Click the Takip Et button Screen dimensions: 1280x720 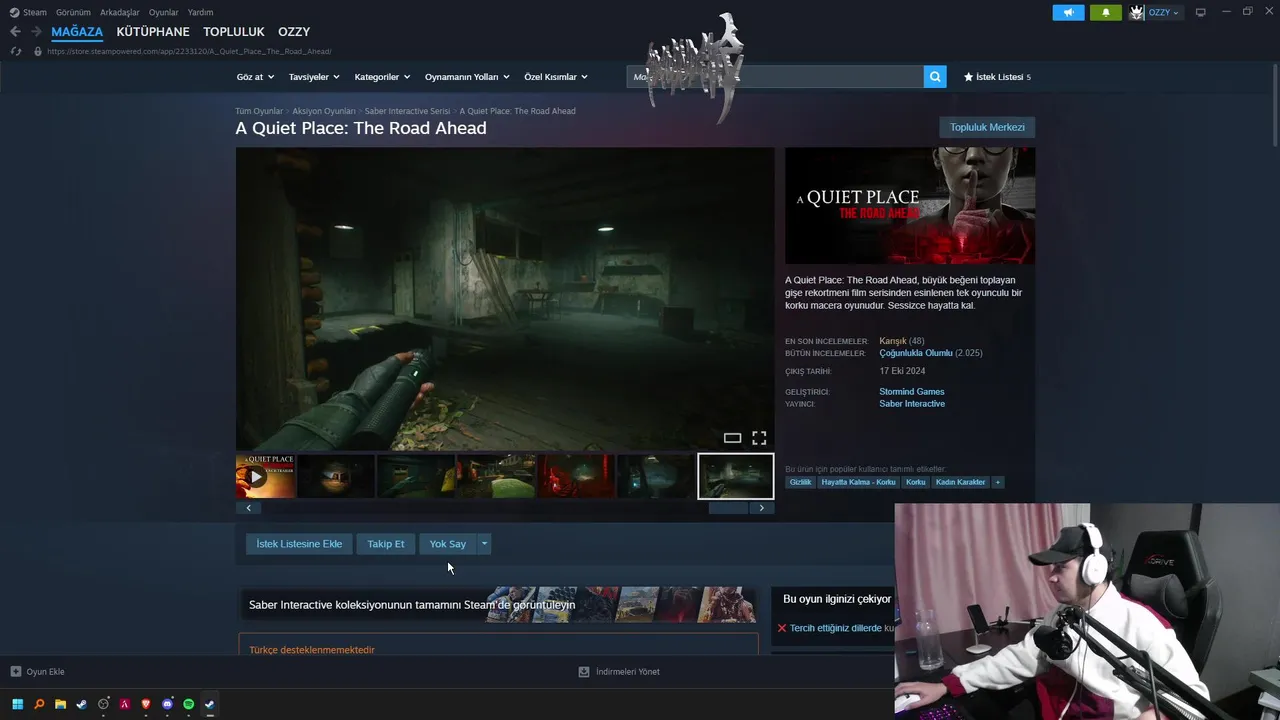pos(386,544)
